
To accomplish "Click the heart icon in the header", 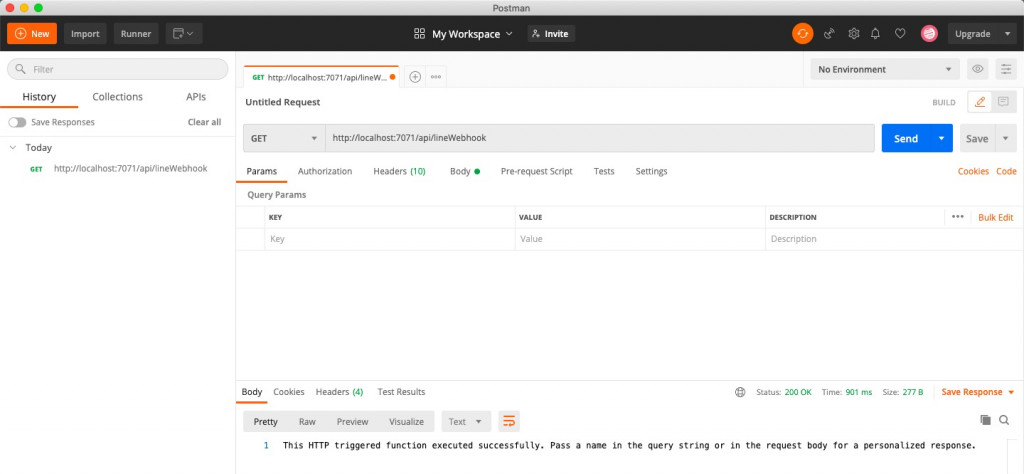I will click(900, 33).
